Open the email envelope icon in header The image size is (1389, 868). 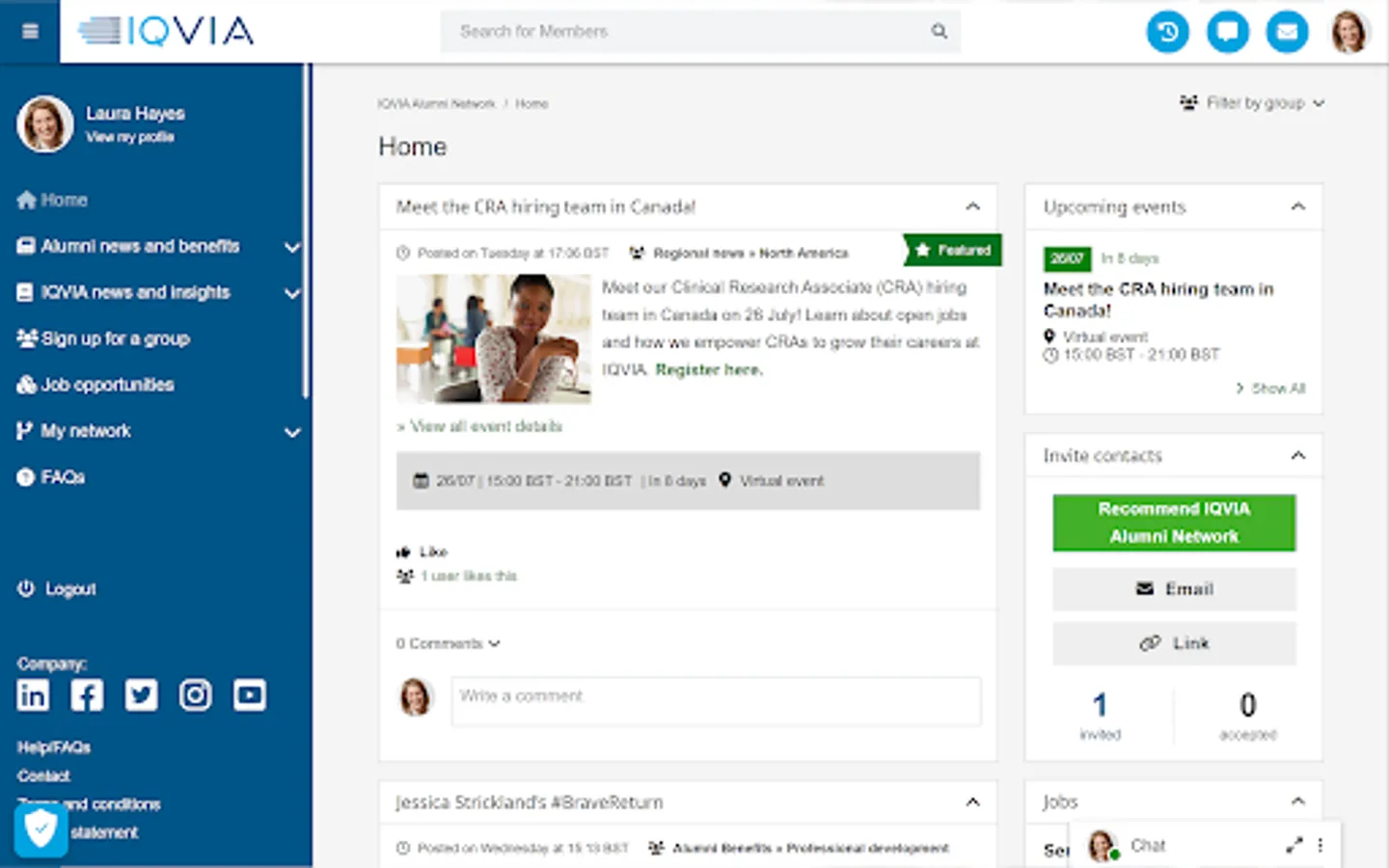coord(1287,32)
